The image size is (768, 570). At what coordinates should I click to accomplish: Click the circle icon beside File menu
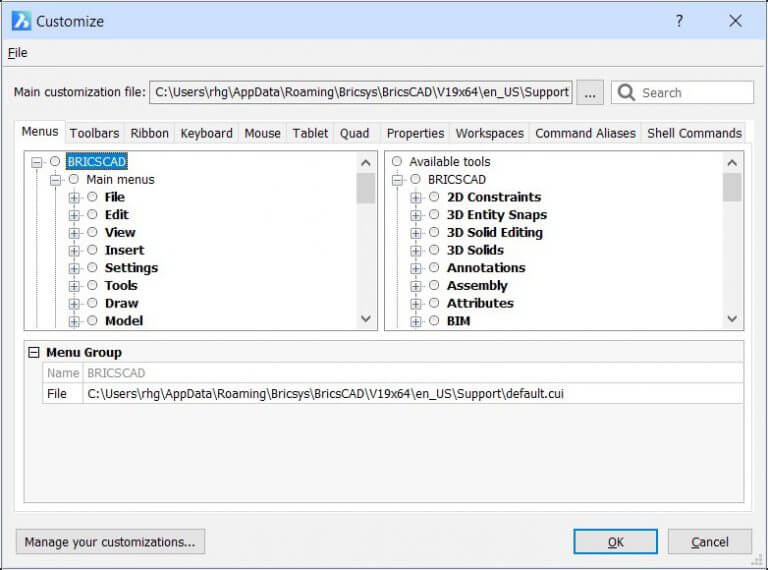pyautogui.click(x=92, y=197)
